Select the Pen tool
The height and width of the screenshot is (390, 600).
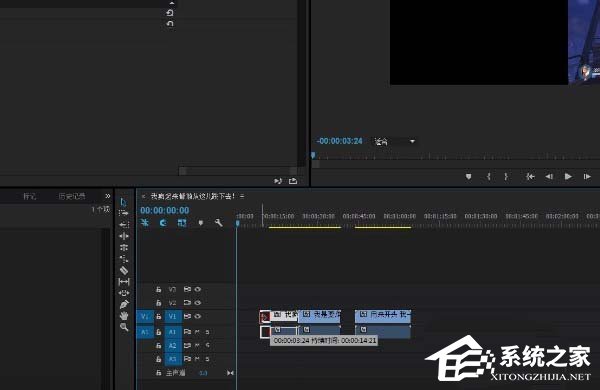(x=124, y=304)
